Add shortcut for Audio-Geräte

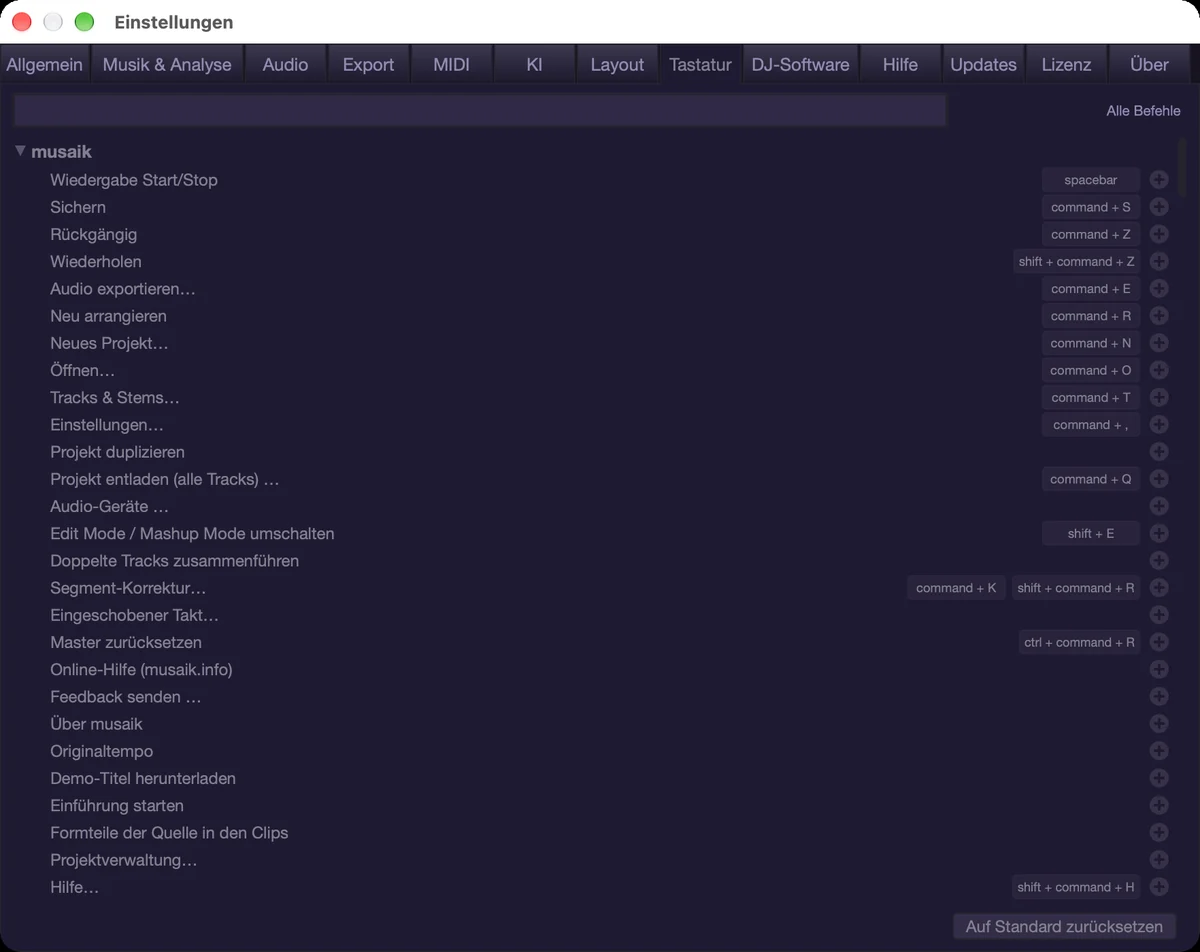tap(1159, 506)
